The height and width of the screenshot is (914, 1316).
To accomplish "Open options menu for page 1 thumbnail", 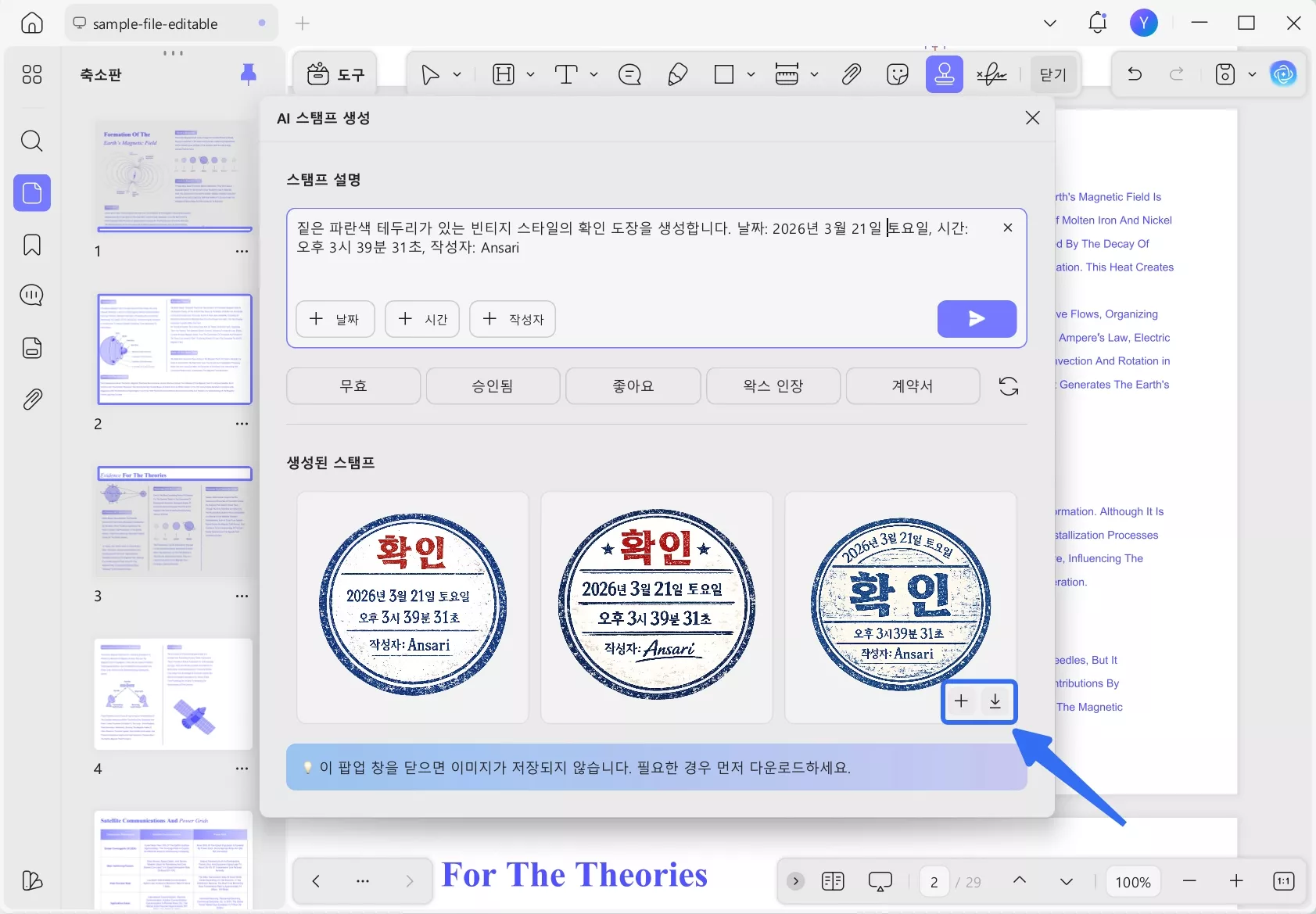I will click(242, 252).
